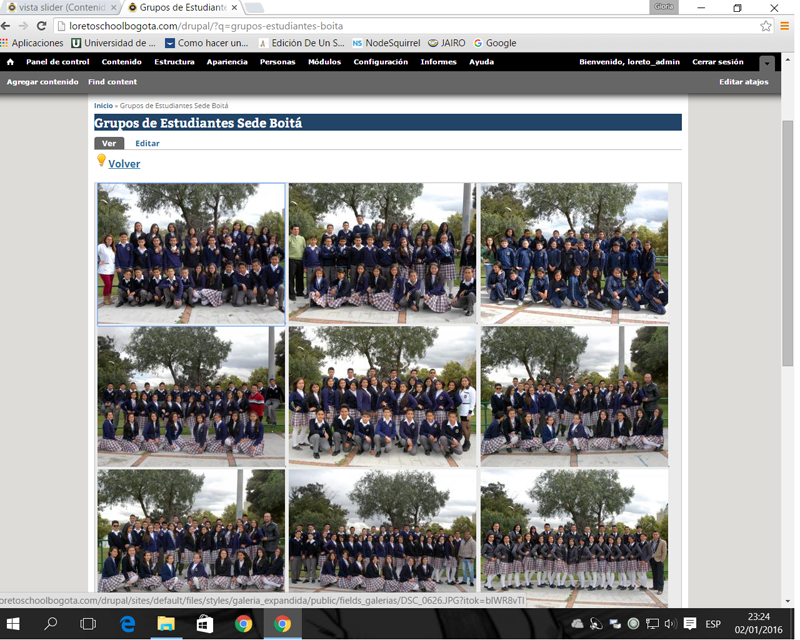Click the Windows Start button
800x640 pixels.
click(x=14, y=624)
